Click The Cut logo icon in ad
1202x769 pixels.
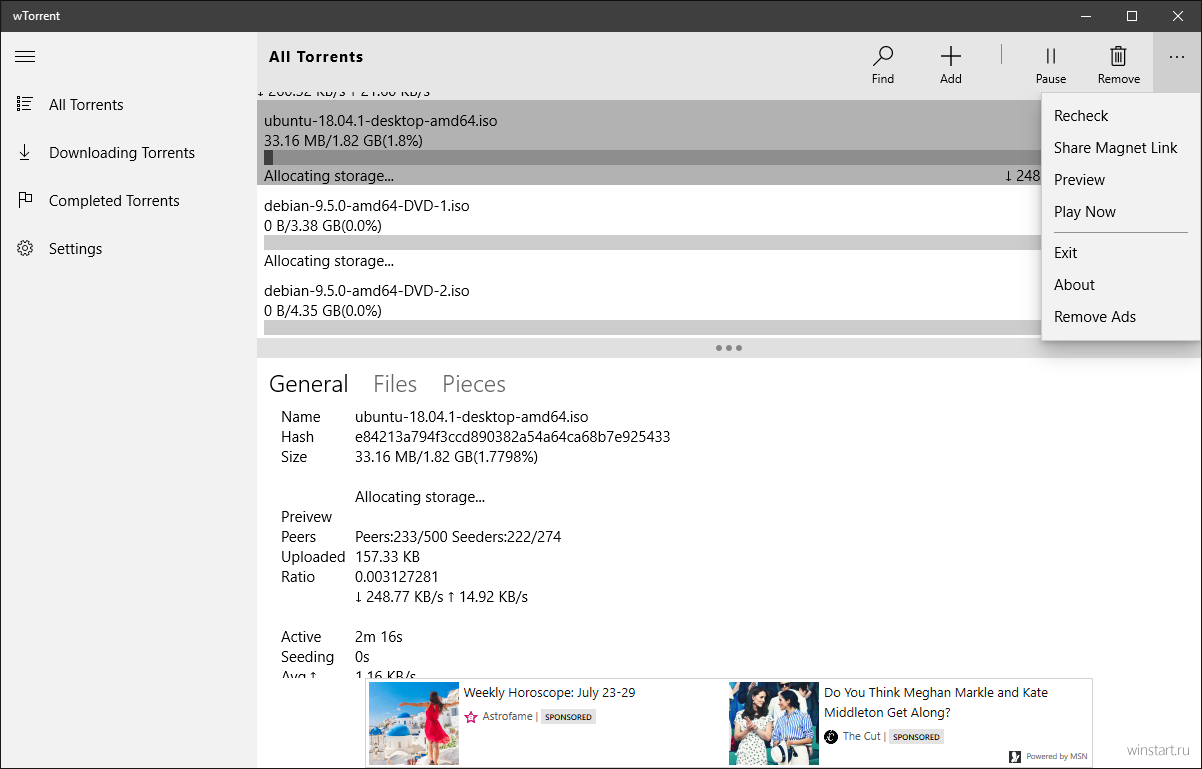pos(831,736)
